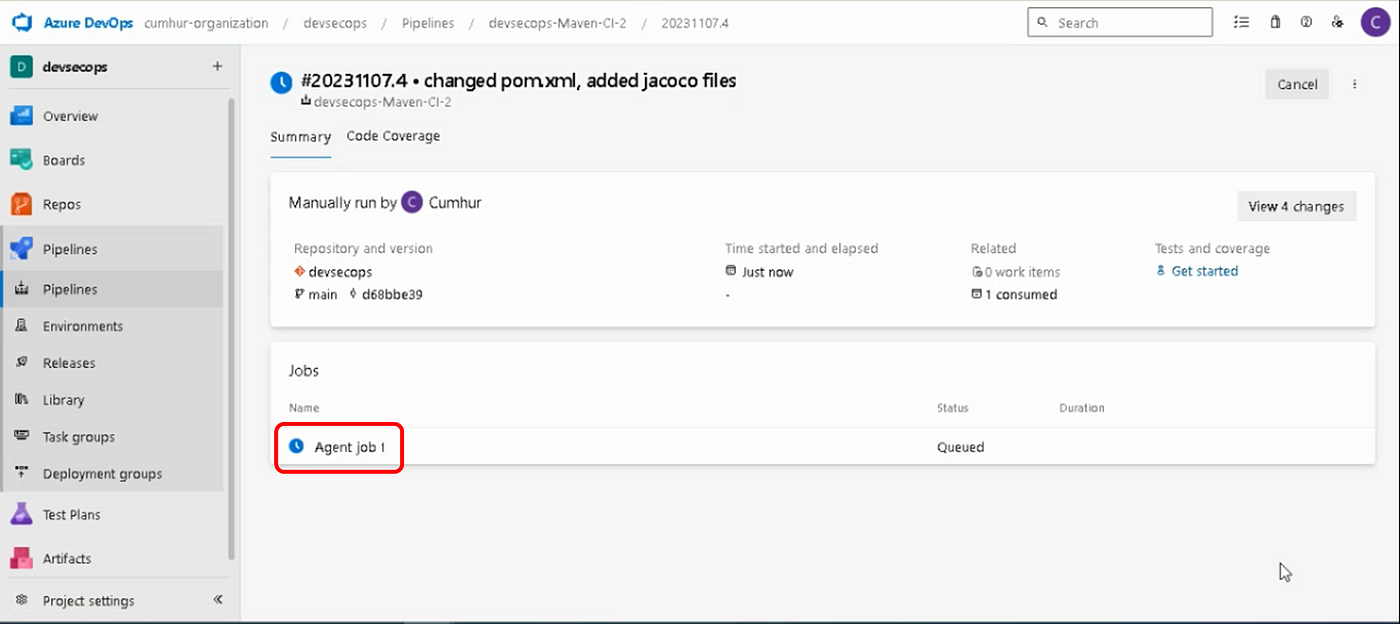Image resolution: width=1400 pixels, height=624 pixels.
Task: Click the cumhur-organization breadcrumb
Action: tap(206, 23)
